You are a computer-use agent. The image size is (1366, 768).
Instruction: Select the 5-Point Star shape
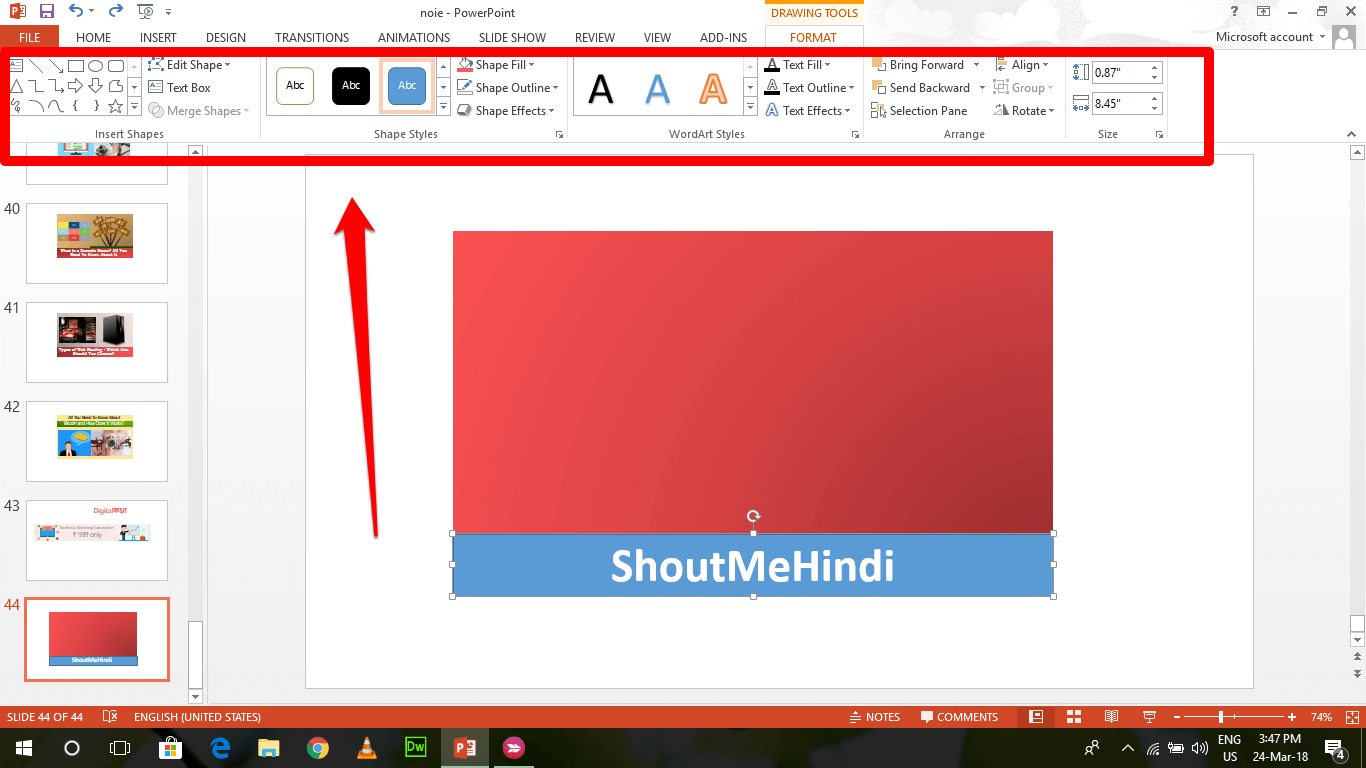pyautogui.click(x=116, y=106)
